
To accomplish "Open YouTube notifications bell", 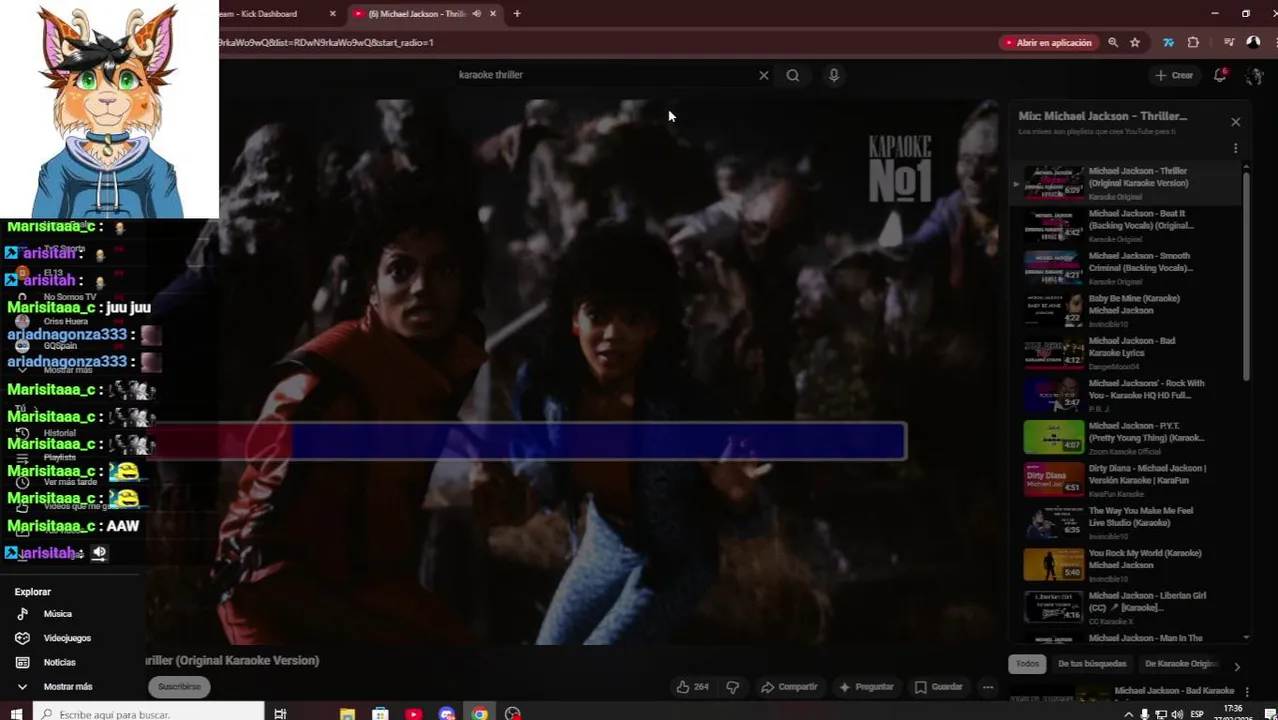I will coord(1220,75).
